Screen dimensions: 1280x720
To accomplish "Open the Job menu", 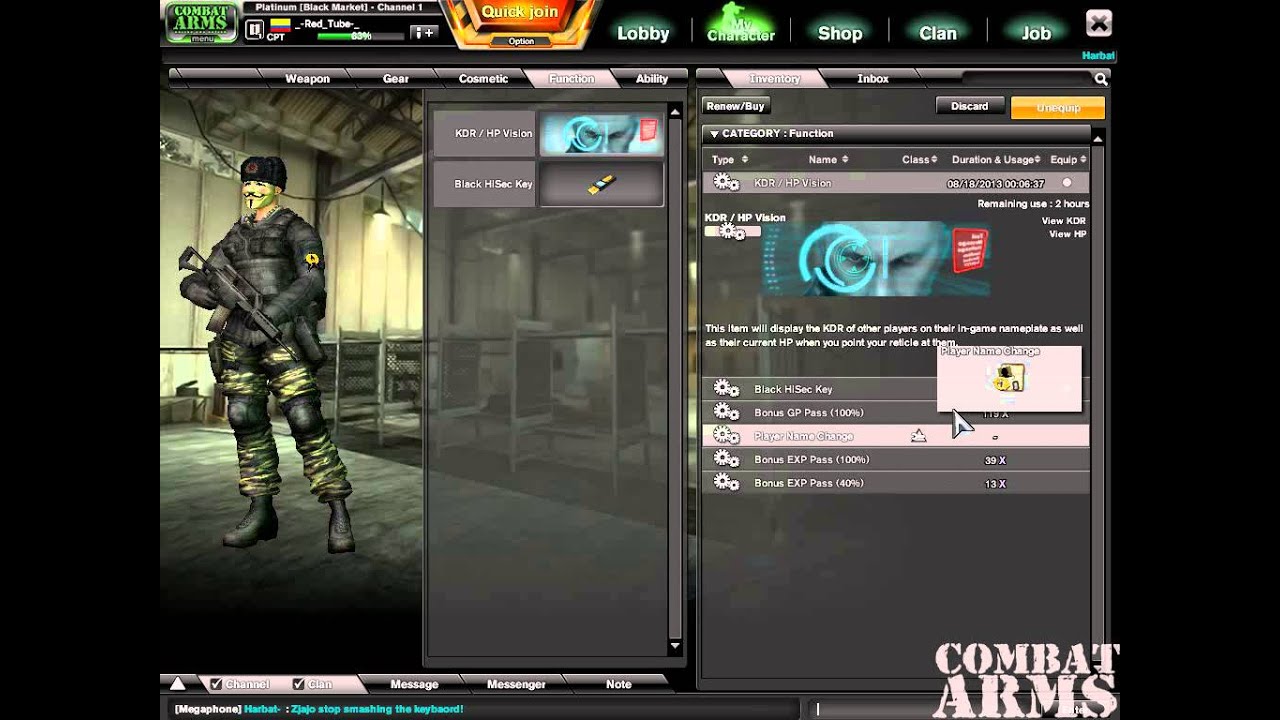I will click(x=1036, y=33).
